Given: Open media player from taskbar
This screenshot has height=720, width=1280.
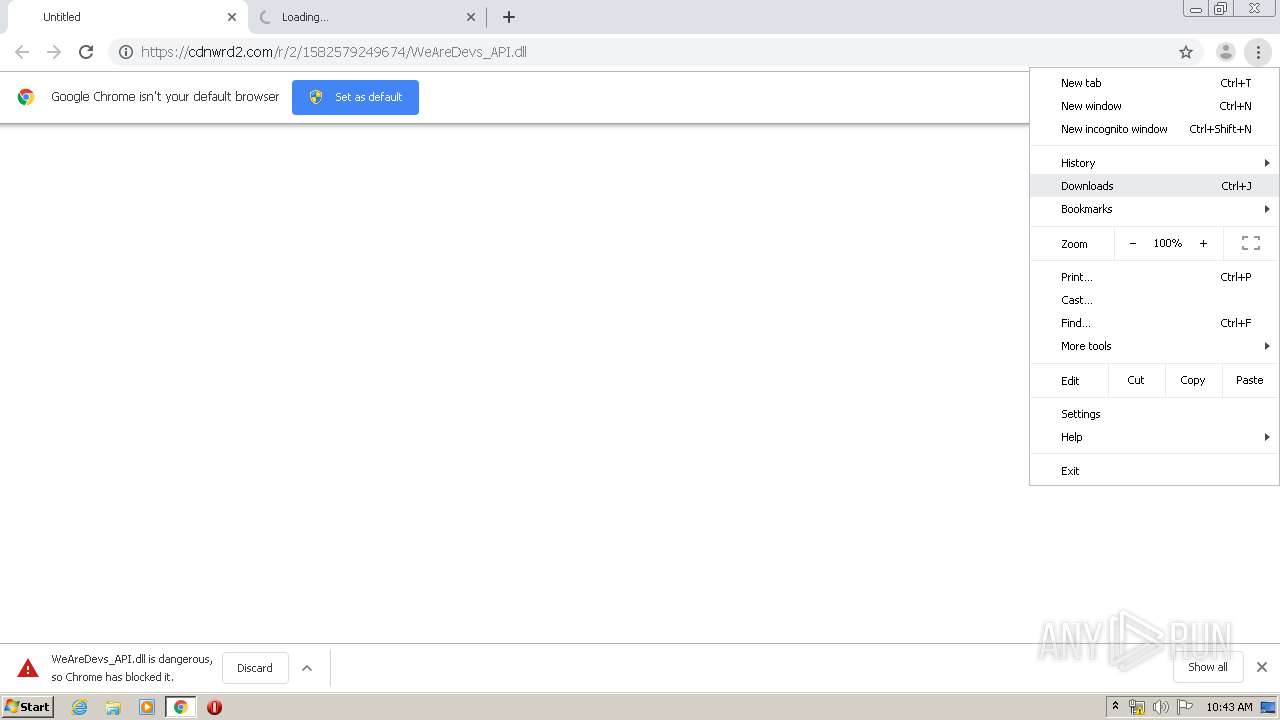Looking at the screenshot, I should (147, 707).
